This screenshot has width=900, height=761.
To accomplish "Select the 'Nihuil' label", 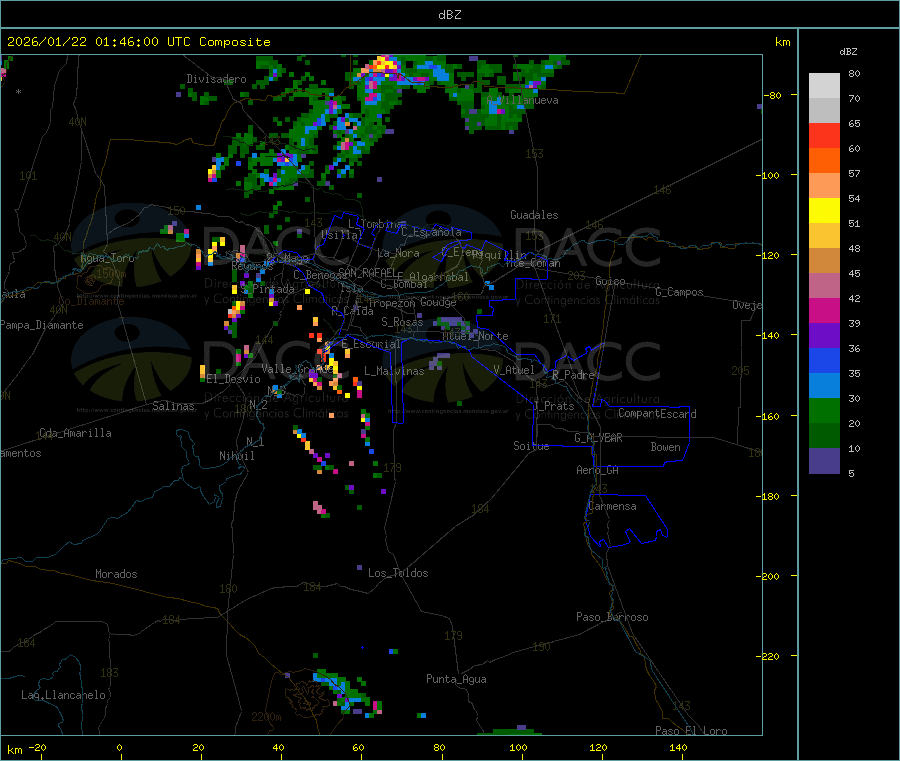I will pos(236,456).
